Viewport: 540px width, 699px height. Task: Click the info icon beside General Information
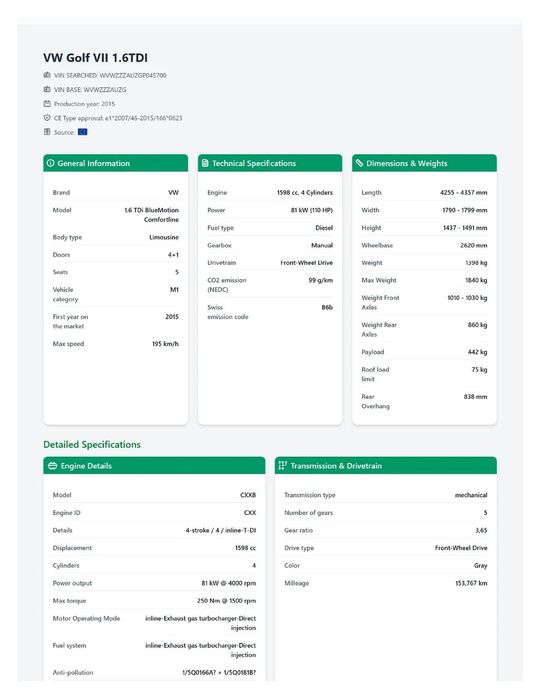[x=50, y=163]
